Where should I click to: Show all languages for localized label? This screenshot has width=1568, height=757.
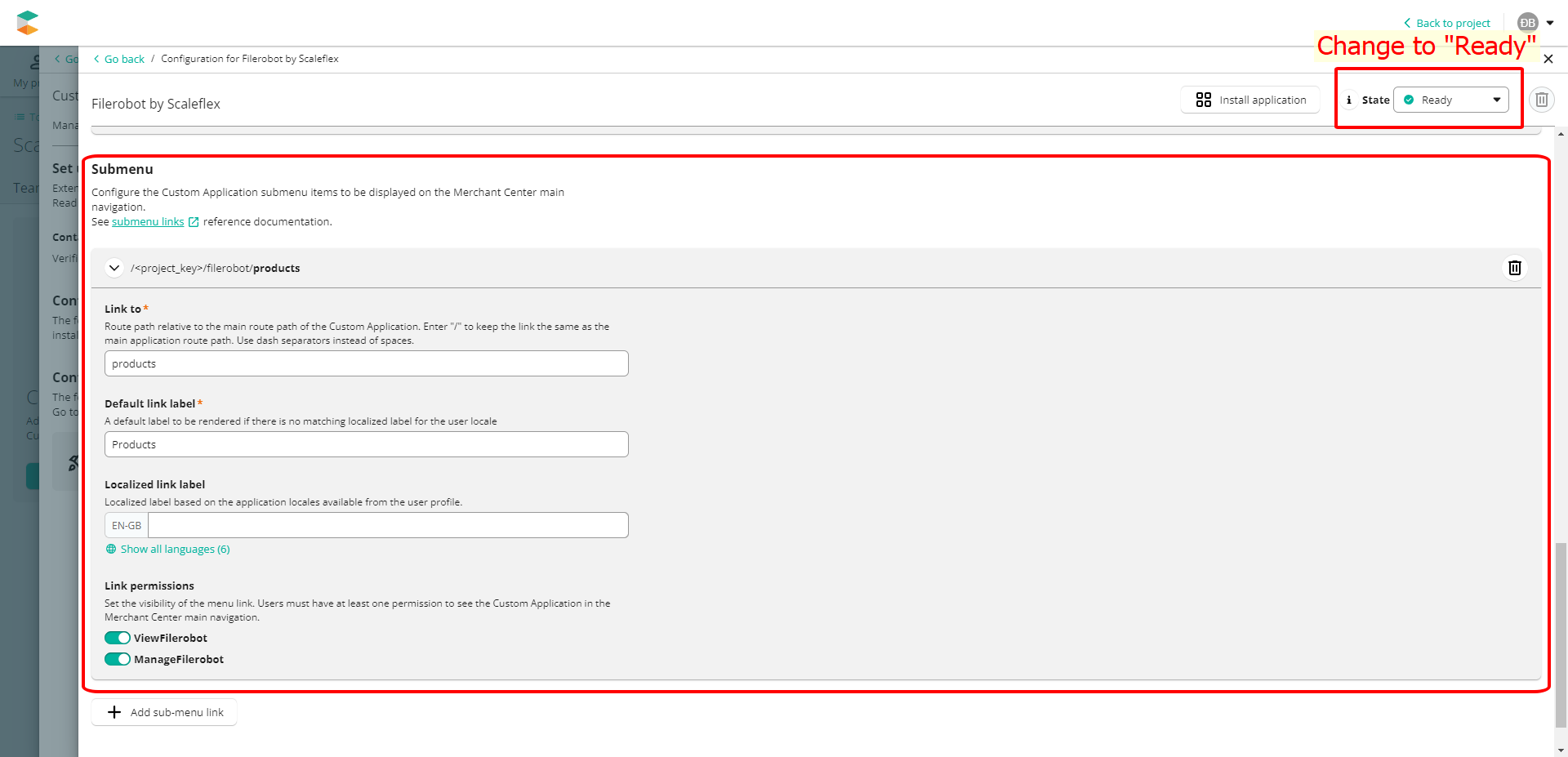coord(175,550)
